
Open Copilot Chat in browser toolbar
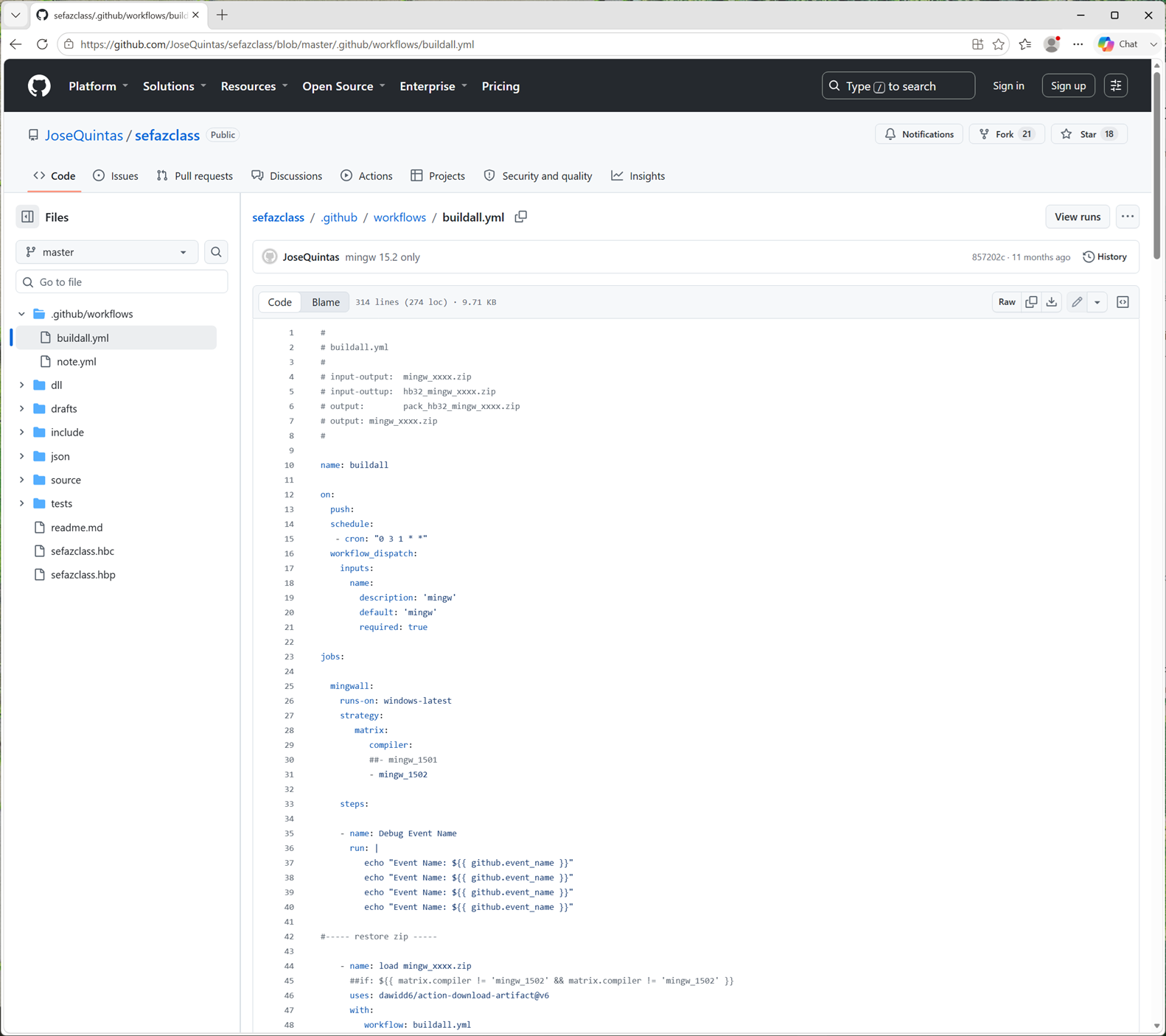(1120, 44)
